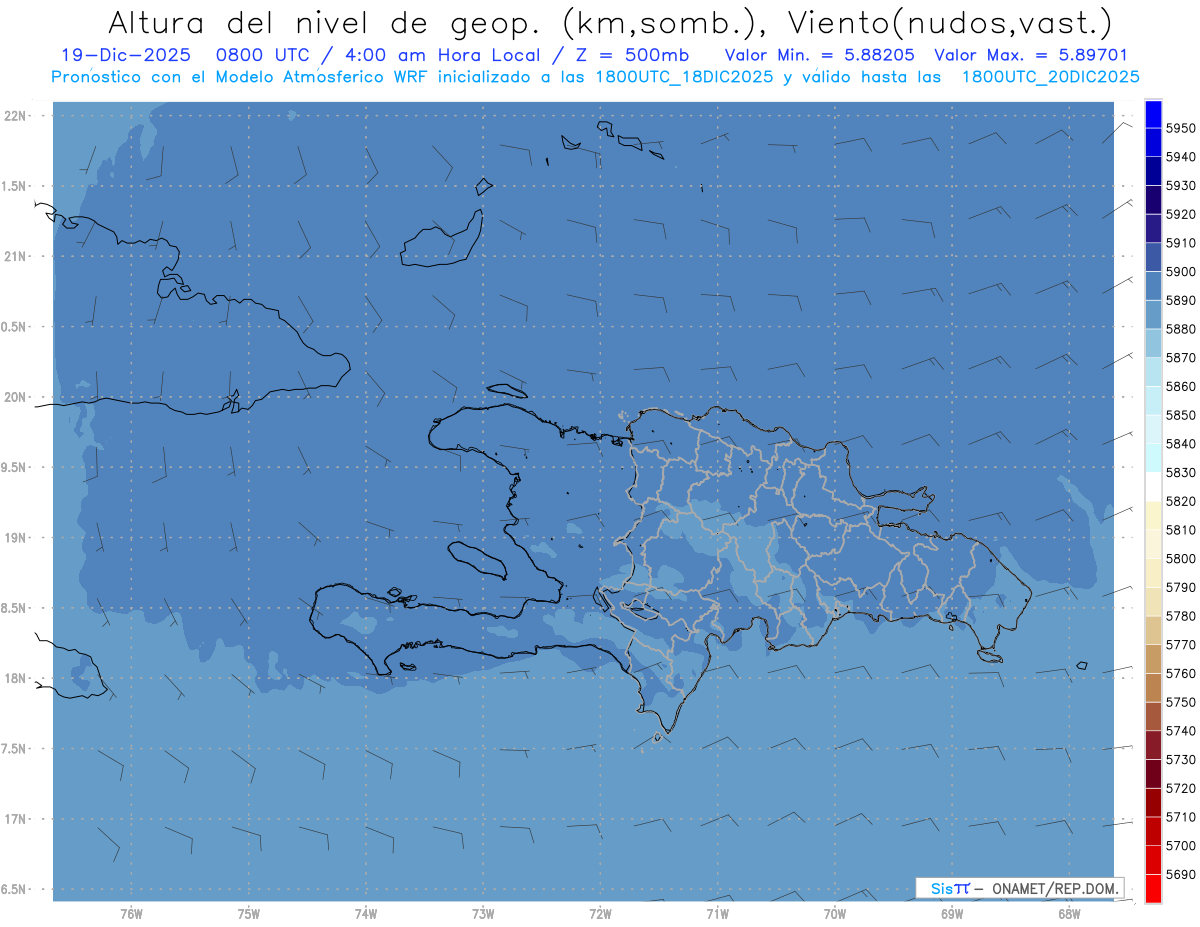Click the '76W' longitude label
Viewport: 1200px width, 927px height.
131,913
